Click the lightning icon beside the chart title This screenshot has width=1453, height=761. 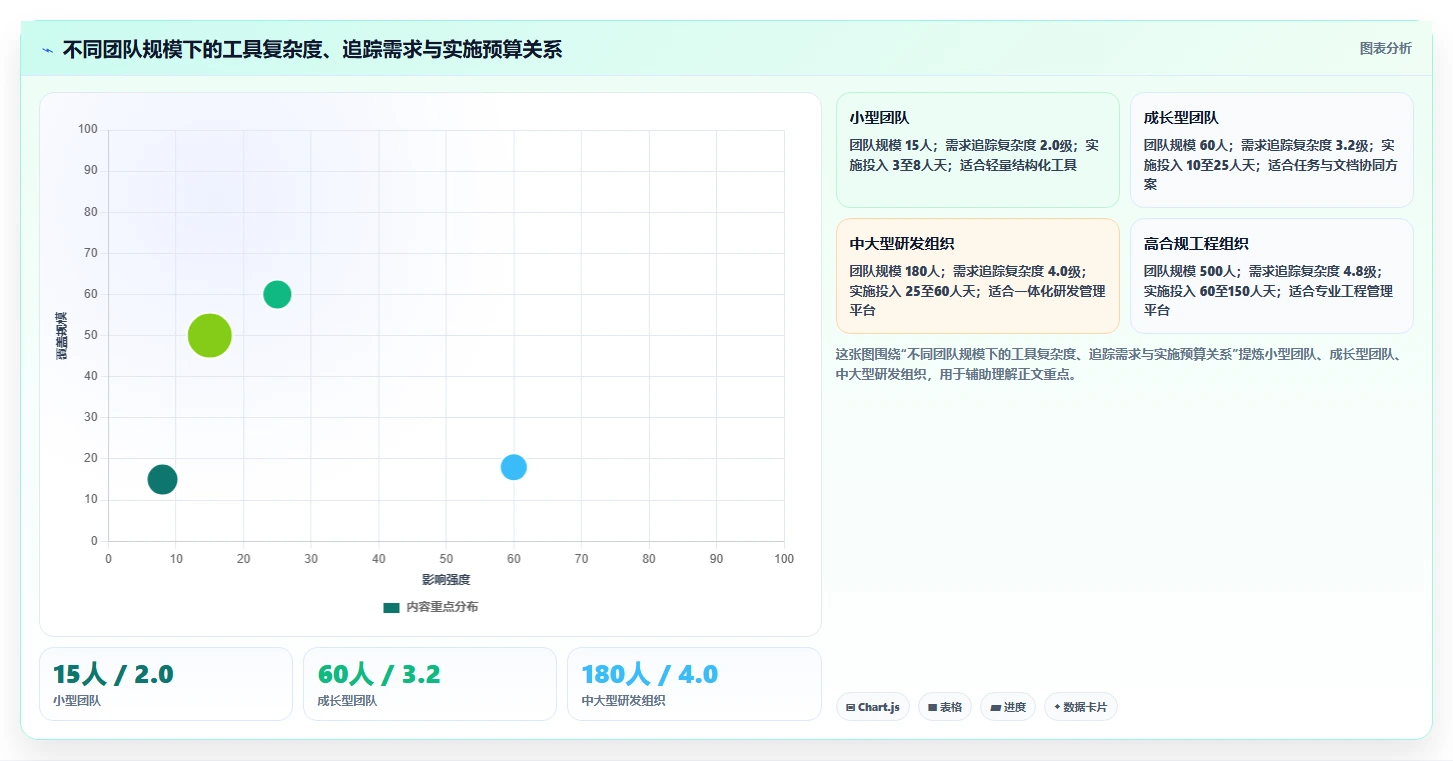pos(47,50)
